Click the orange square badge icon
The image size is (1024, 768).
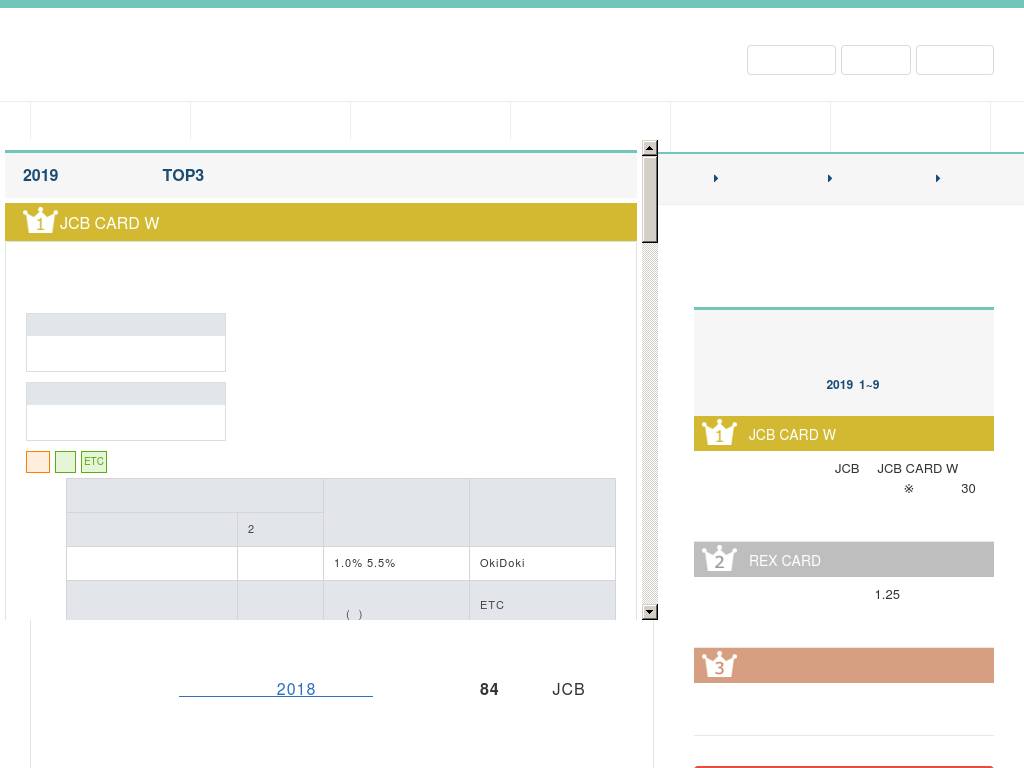pyautogui.click(x=38, y=462)
